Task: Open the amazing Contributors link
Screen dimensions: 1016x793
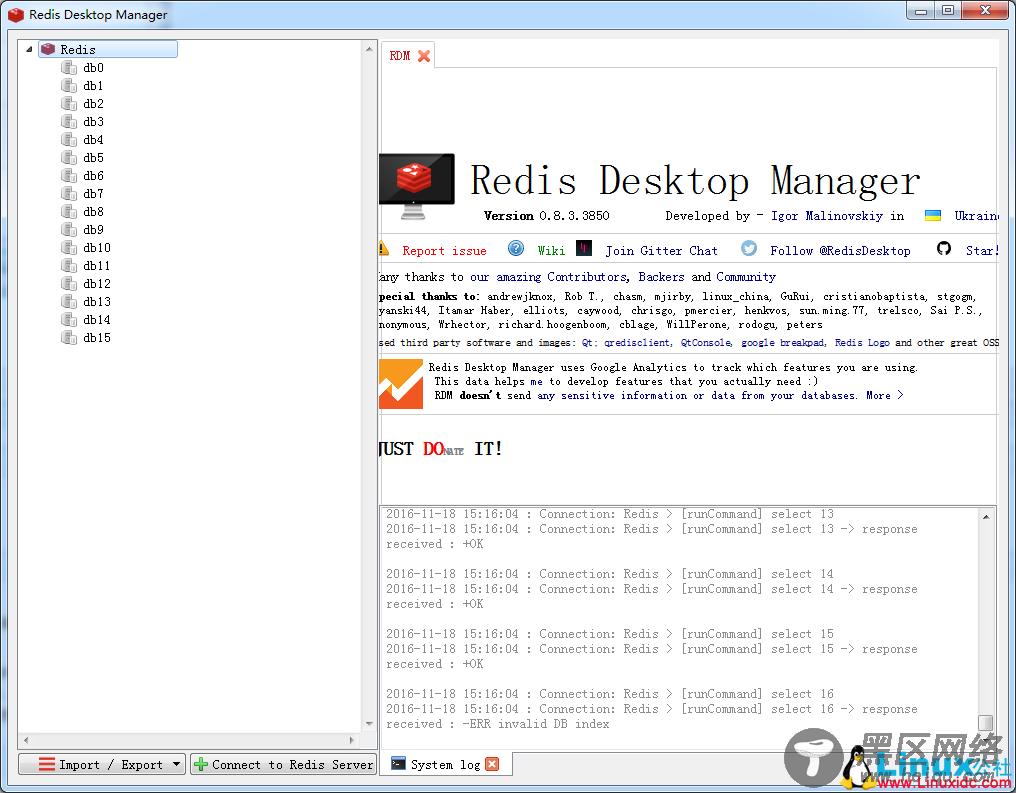Action: click(549, 277)
